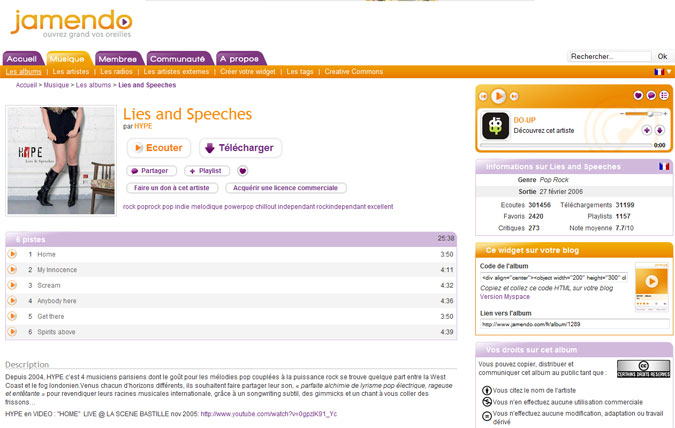675x428 pixels.
Task: Click the Télécharger download button
Action: click(x=240, y=148)
